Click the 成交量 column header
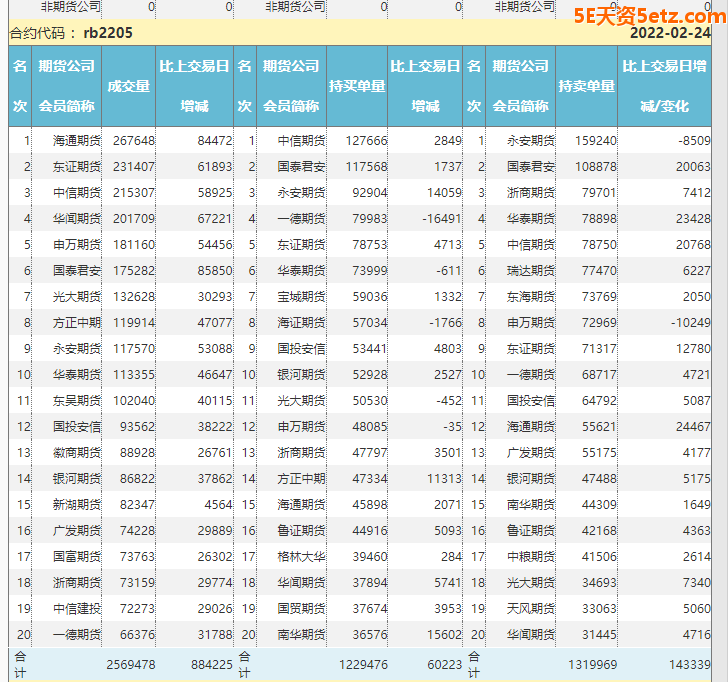The height and width of the screenshot is (682, 728). click(129, 86)
